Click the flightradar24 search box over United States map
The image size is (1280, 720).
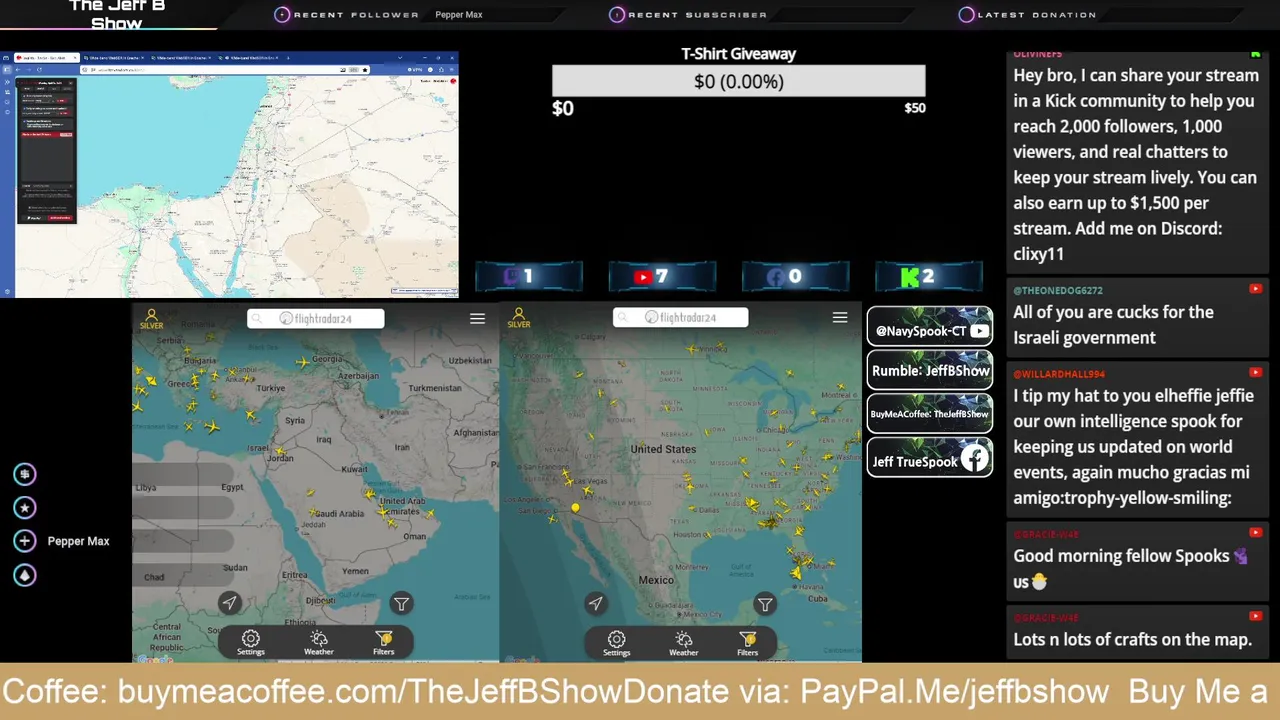[x=681, y=317]
